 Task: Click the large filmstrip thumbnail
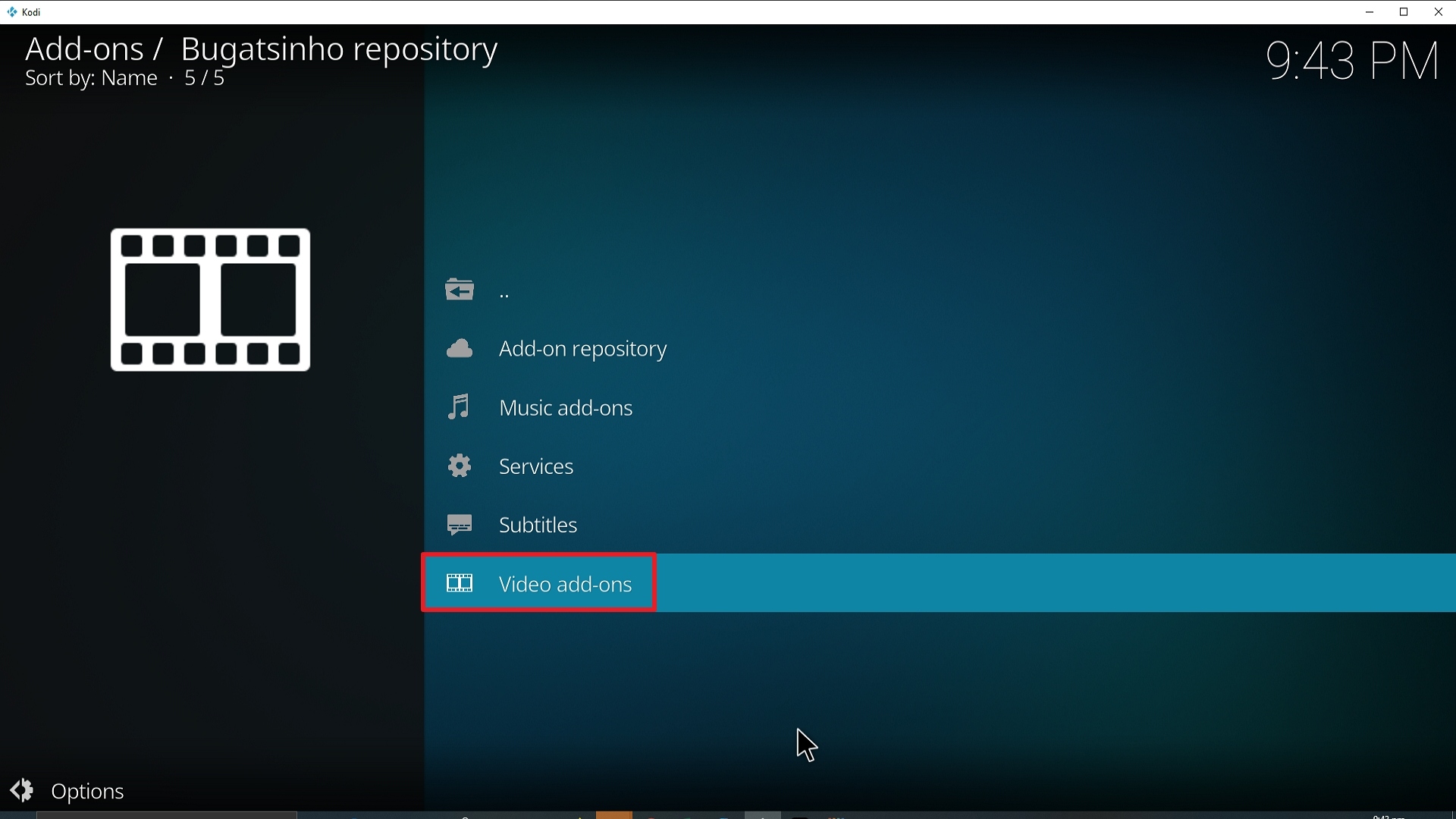point(211,300)
